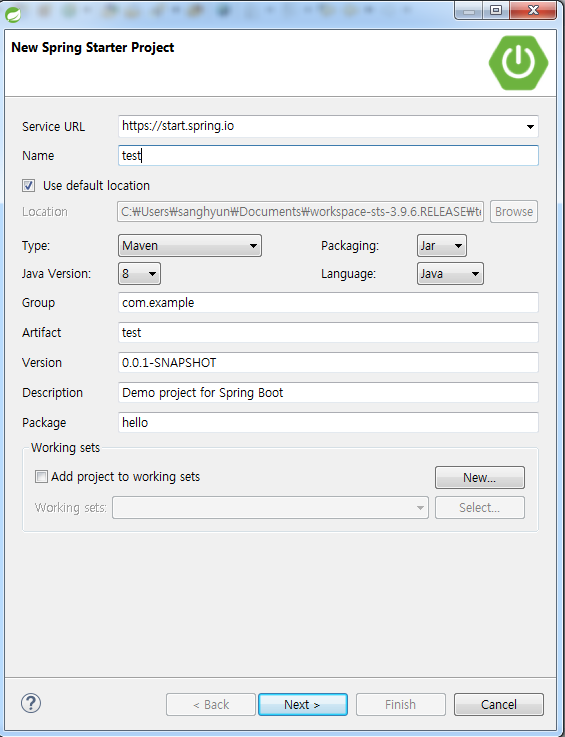Viewport: 565px width, 737px height.
Task: Click the Service URL text https://start.spring.io
Action: point(178,126)
